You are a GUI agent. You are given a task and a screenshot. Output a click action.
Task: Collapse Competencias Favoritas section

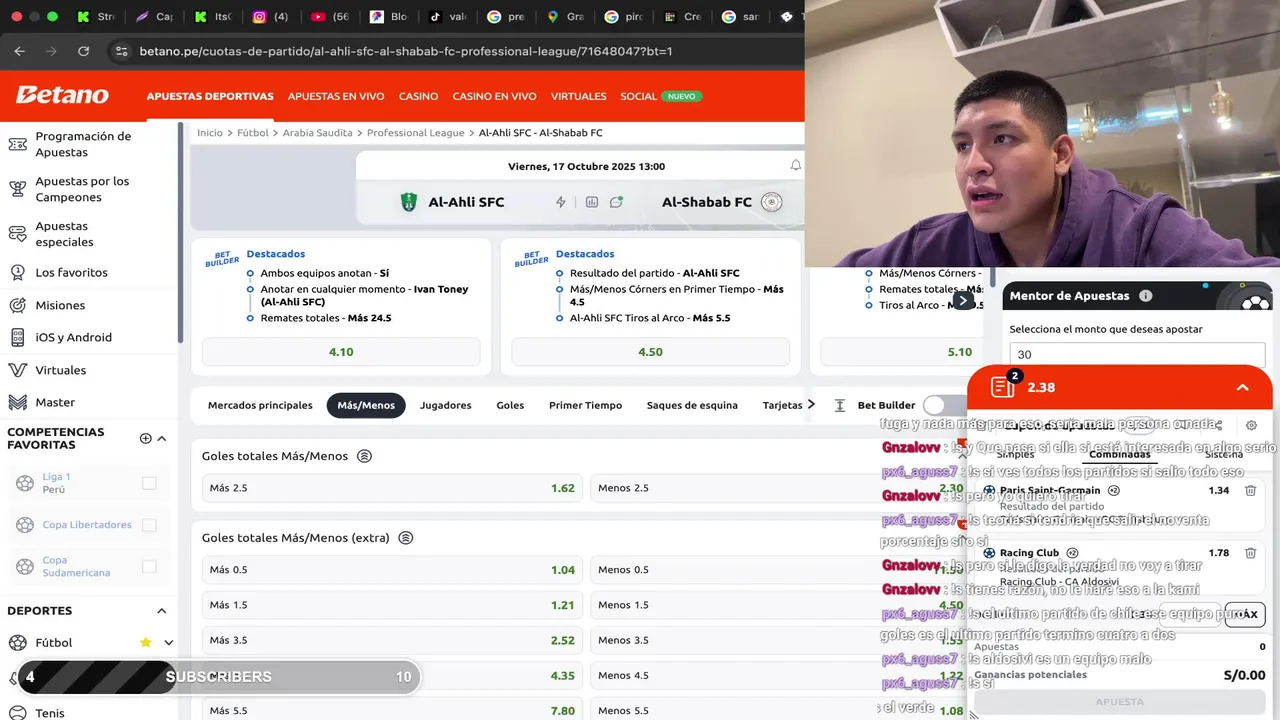coord(162,438)
